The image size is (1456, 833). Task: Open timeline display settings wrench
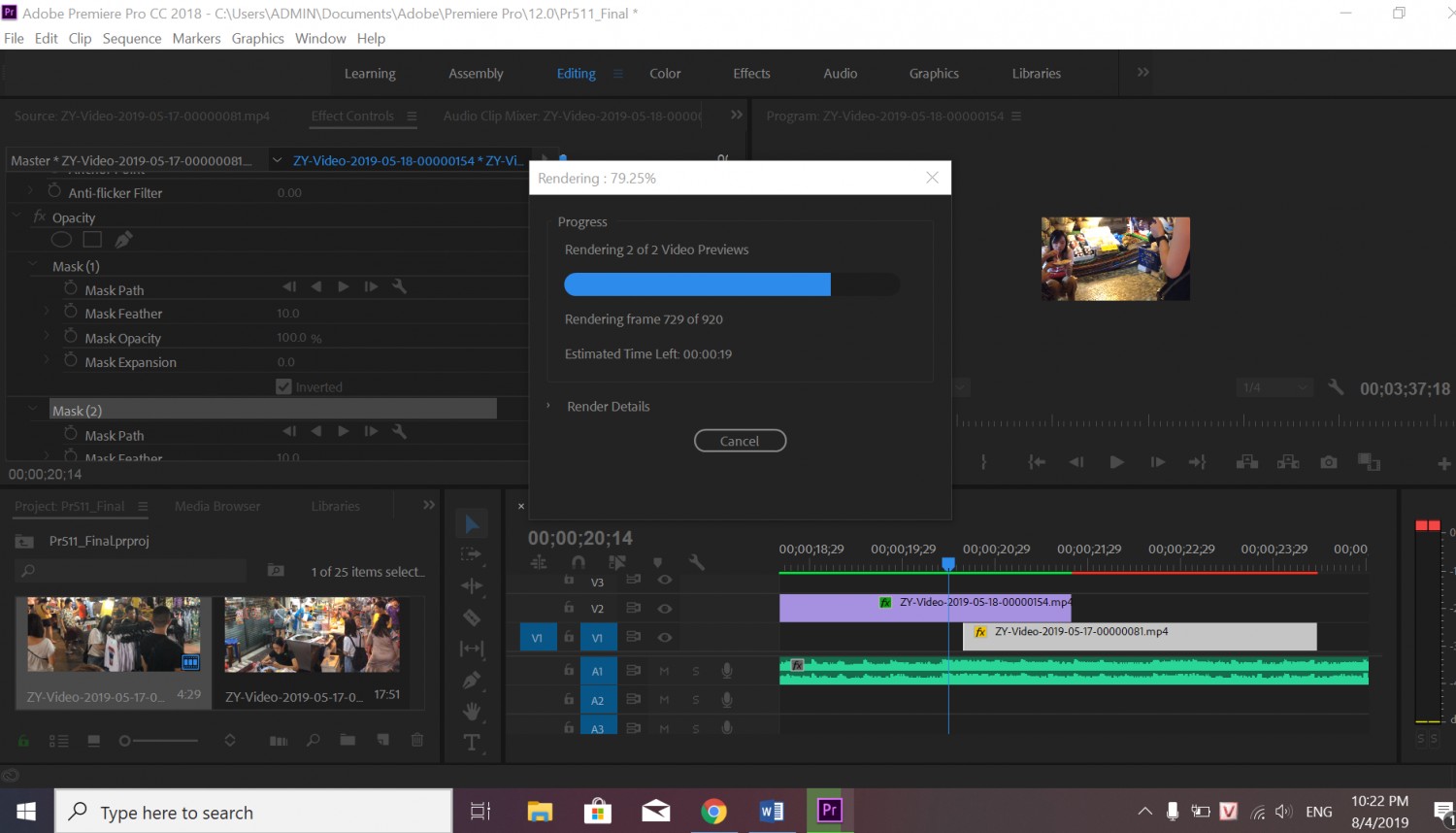pyautogui.click(x=696, y=562)
